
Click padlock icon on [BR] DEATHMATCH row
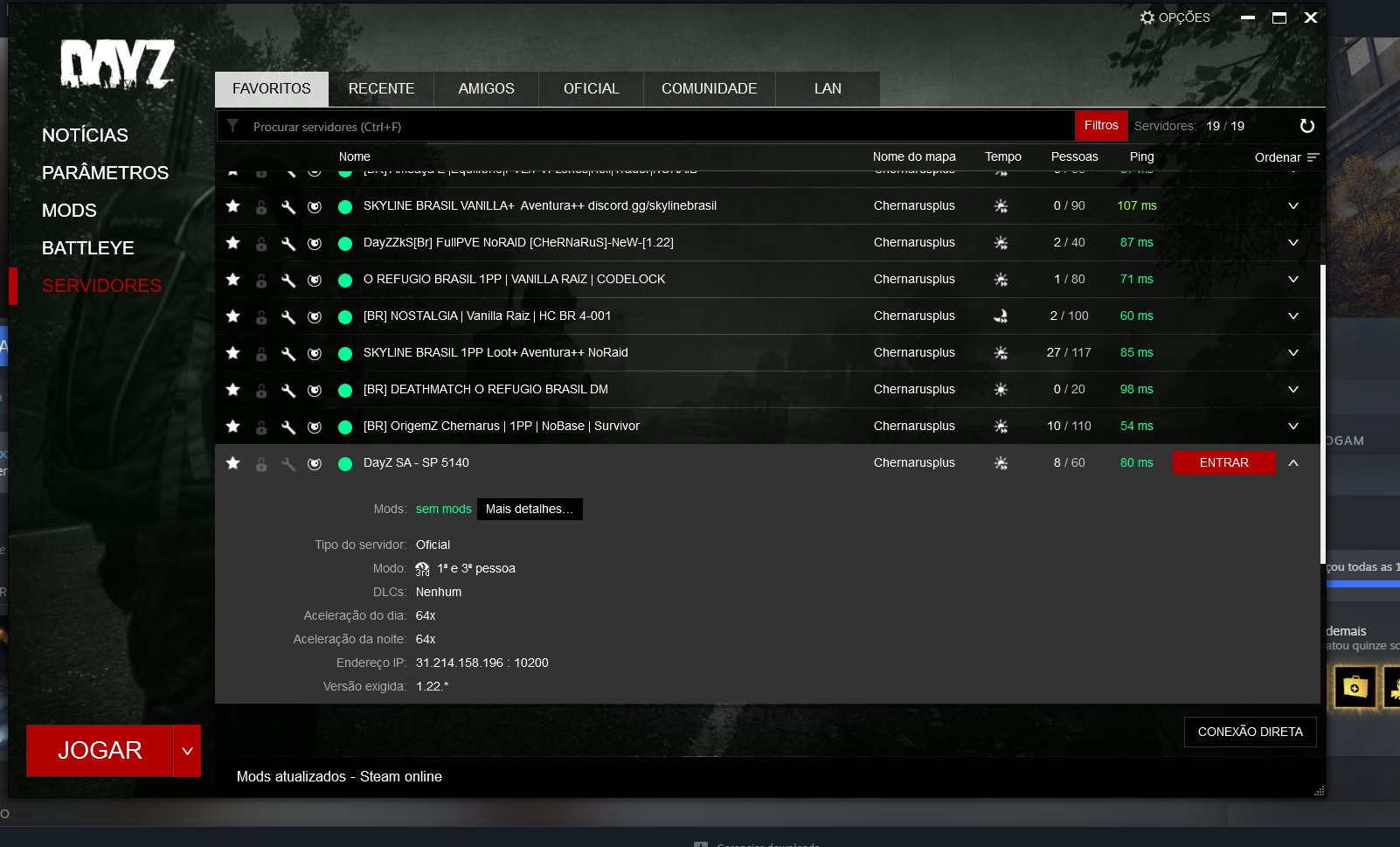click(261, 391)
